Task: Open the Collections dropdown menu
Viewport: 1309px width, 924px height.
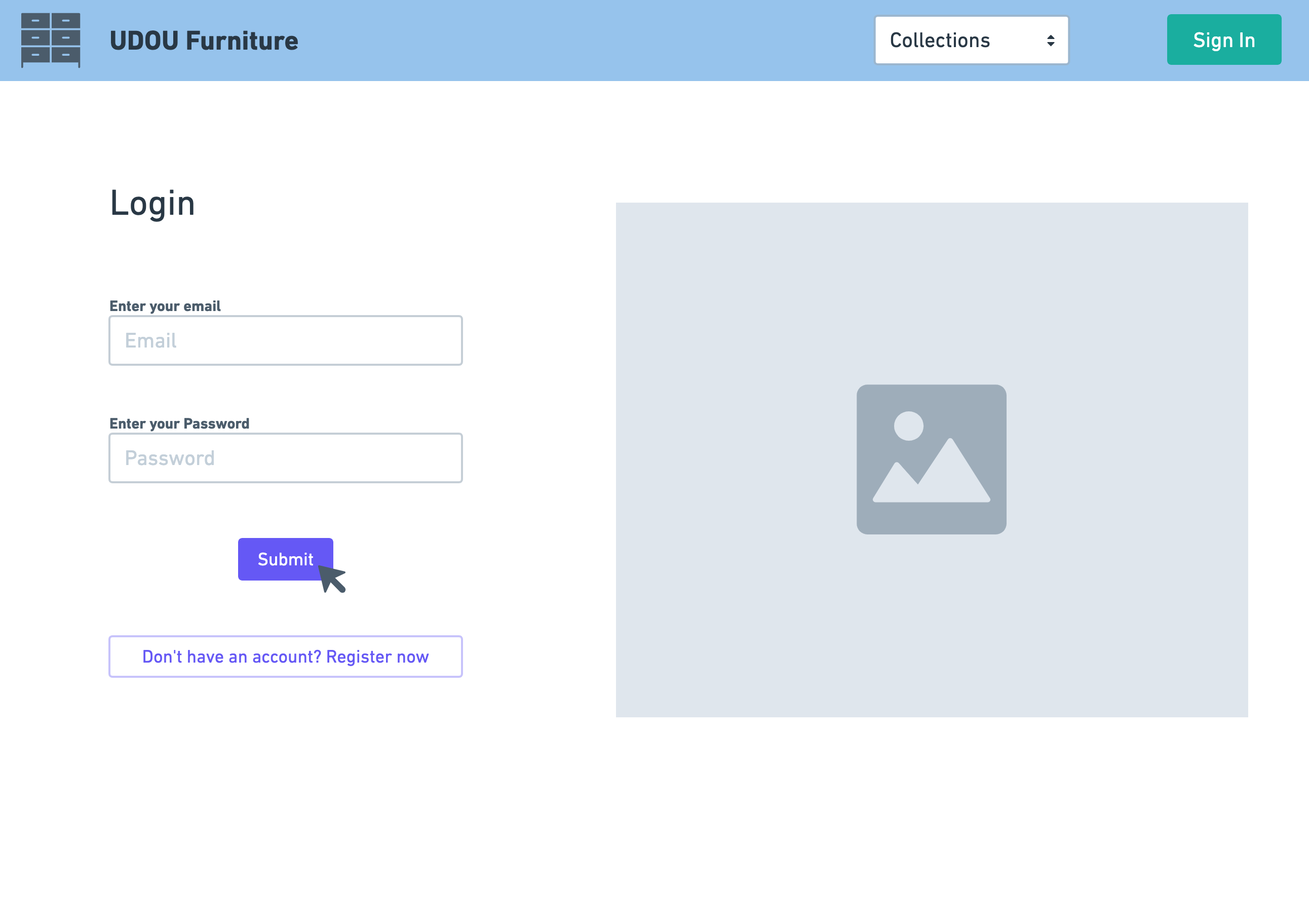Action: pyautogui.click(x=971, y=40)
